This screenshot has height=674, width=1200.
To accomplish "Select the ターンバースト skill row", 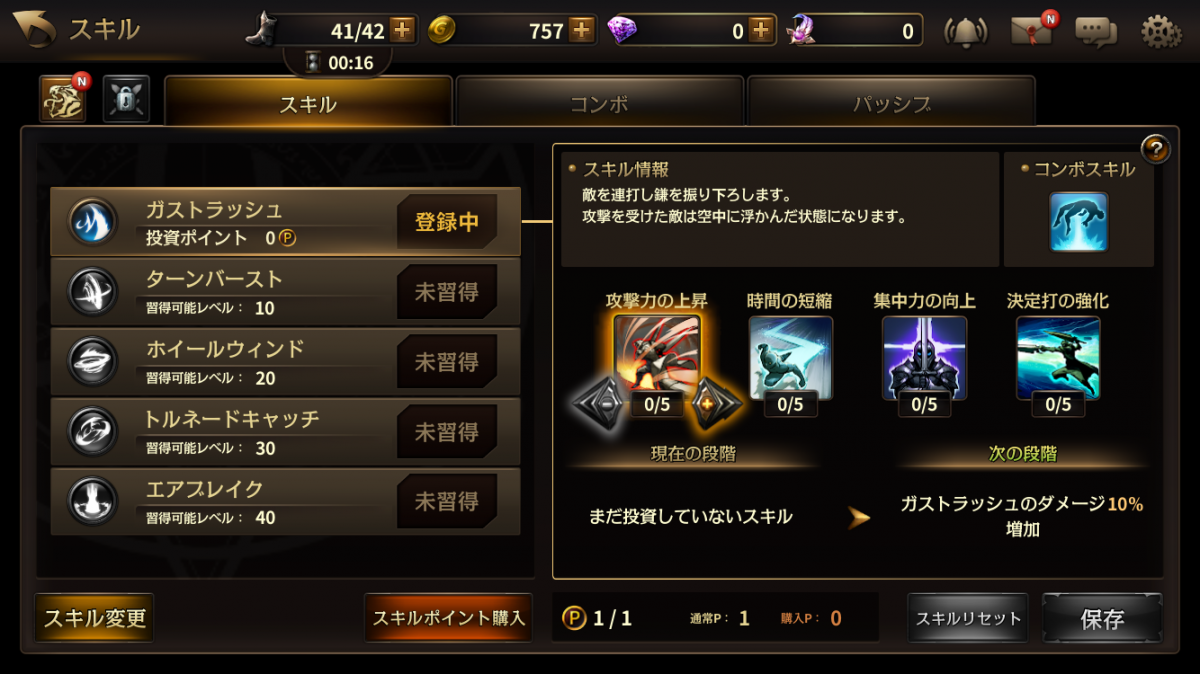I will point(285,292).
